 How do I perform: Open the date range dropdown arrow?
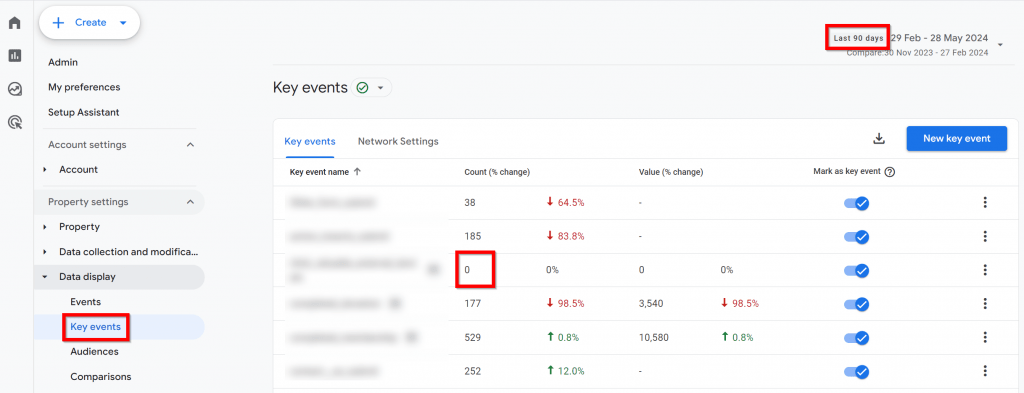[x=1000, y=45]
